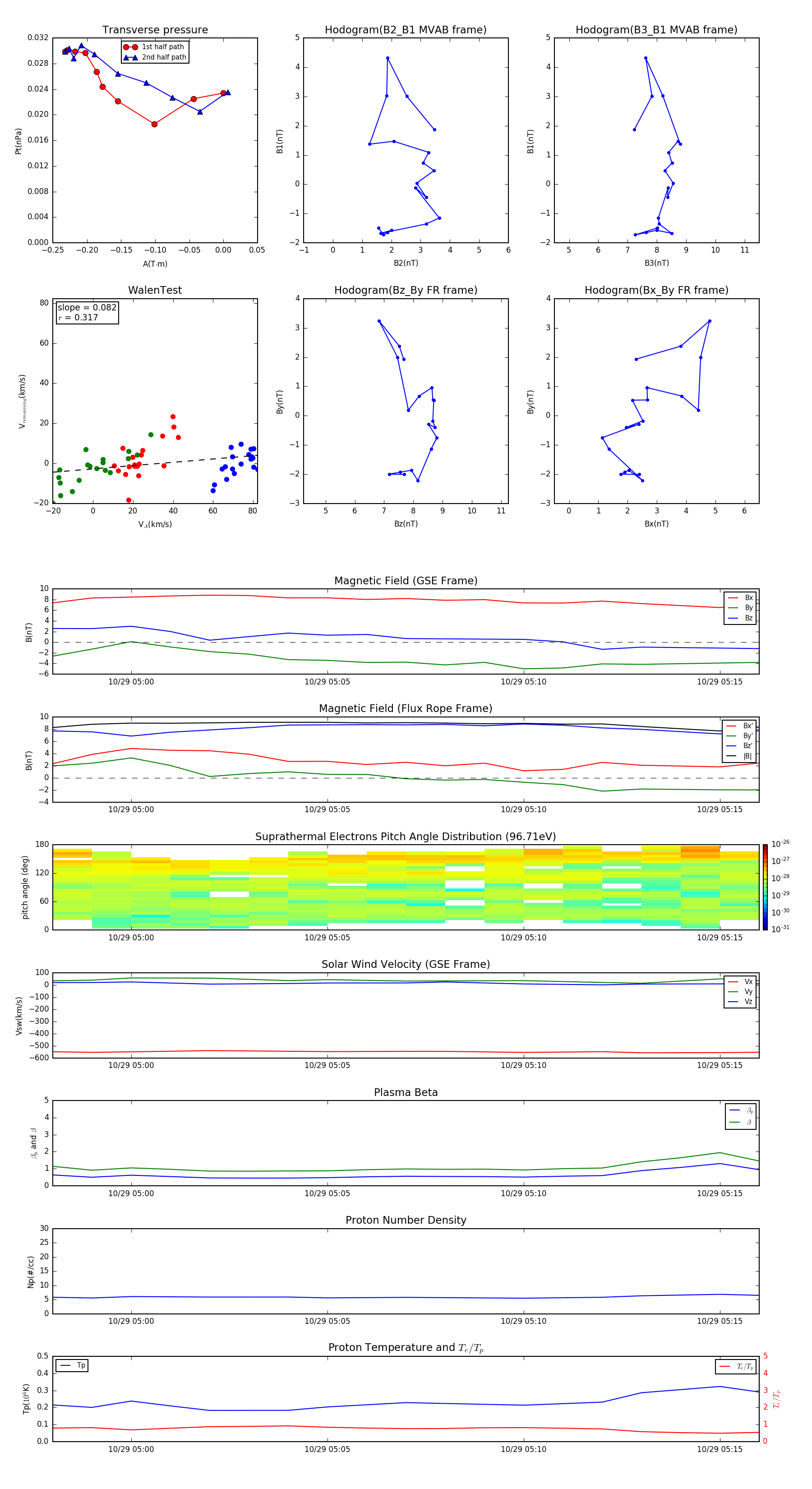Select the Vz entry in the velocity legend

point(740,1002)
